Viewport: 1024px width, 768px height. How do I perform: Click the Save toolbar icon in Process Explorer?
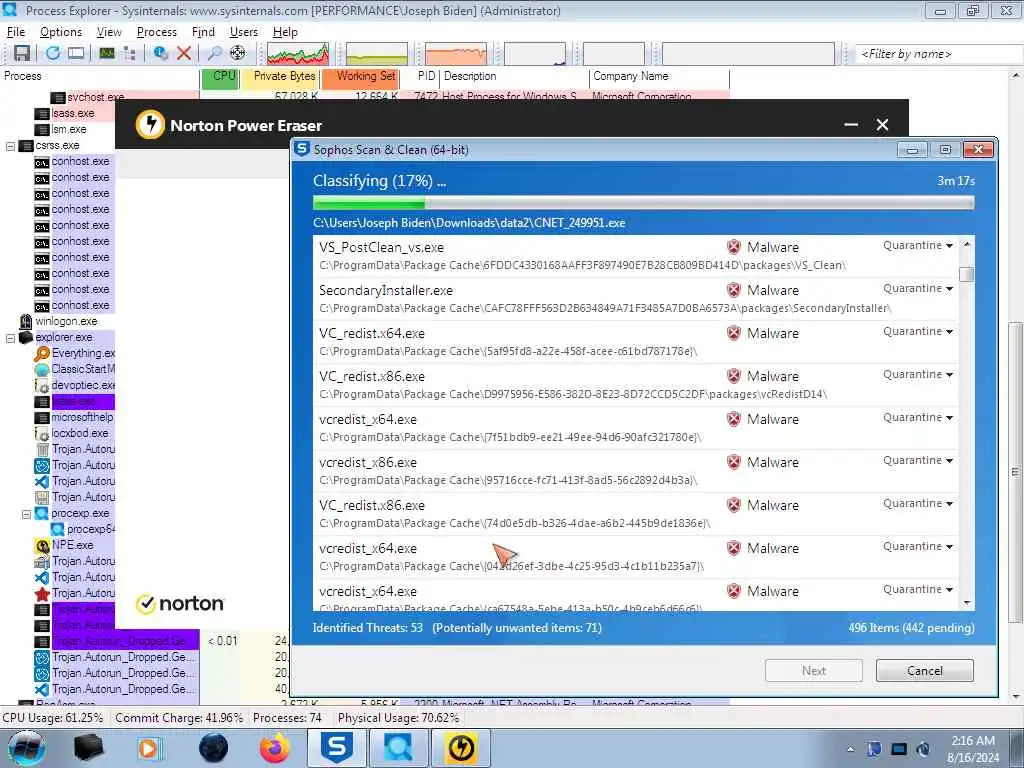pos(22,54)
